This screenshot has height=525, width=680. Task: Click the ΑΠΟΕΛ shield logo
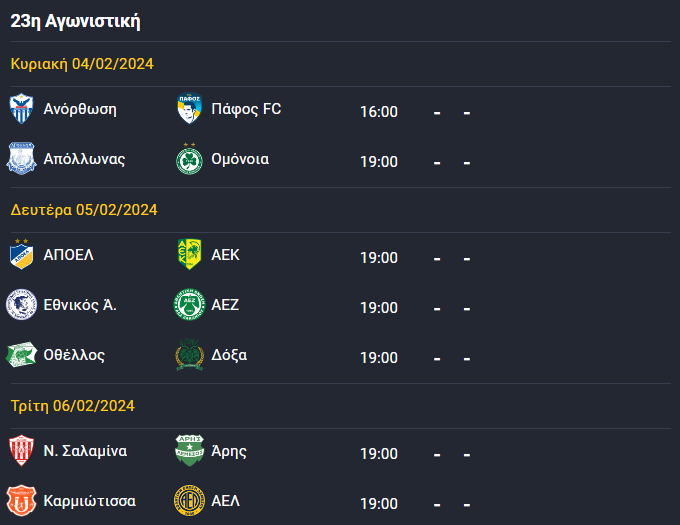21,254
